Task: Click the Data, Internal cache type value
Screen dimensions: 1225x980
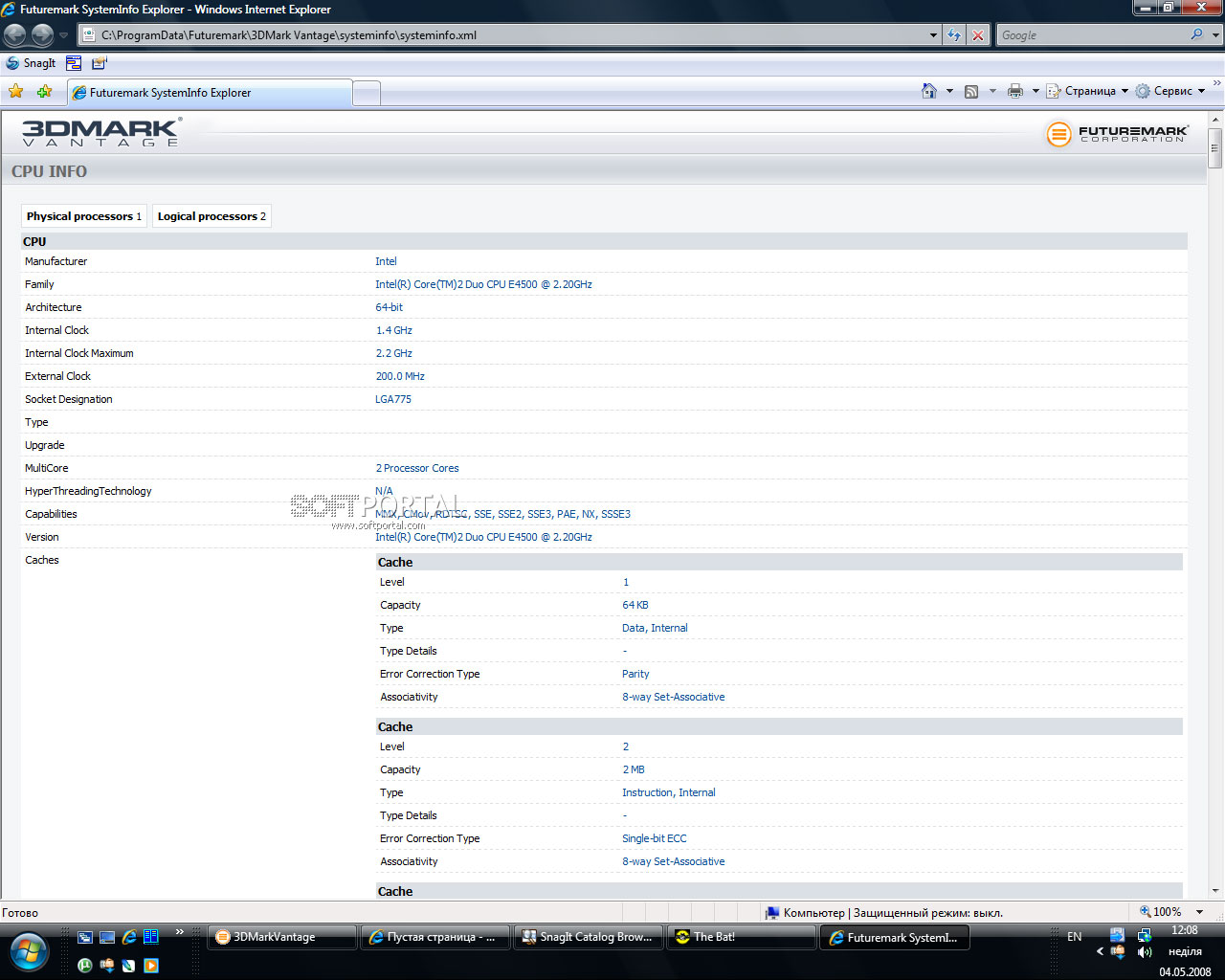Action: pos(655,628)
